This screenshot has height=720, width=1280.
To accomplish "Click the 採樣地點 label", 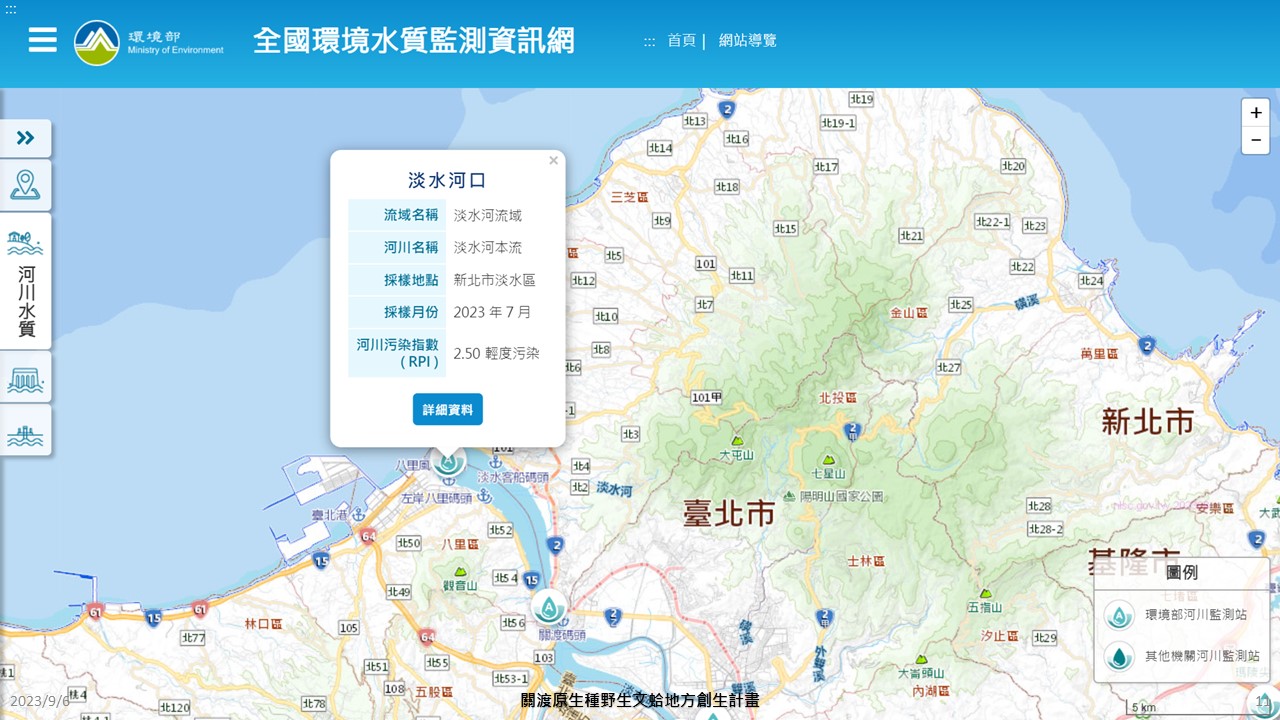I will pos(411,280).
